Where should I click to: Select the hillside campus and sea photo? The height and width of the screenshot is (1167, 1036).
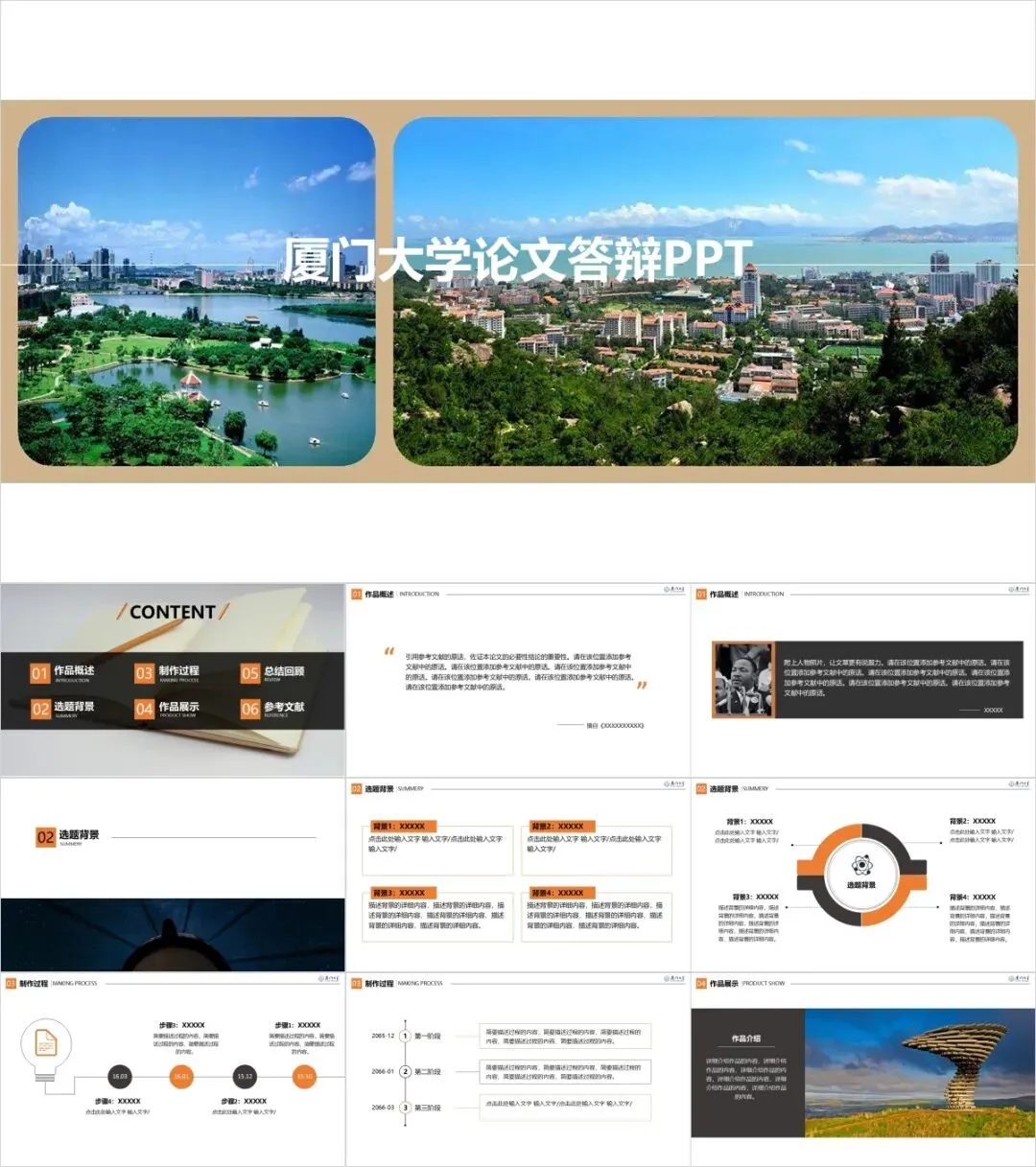click(x=706, y=292)
